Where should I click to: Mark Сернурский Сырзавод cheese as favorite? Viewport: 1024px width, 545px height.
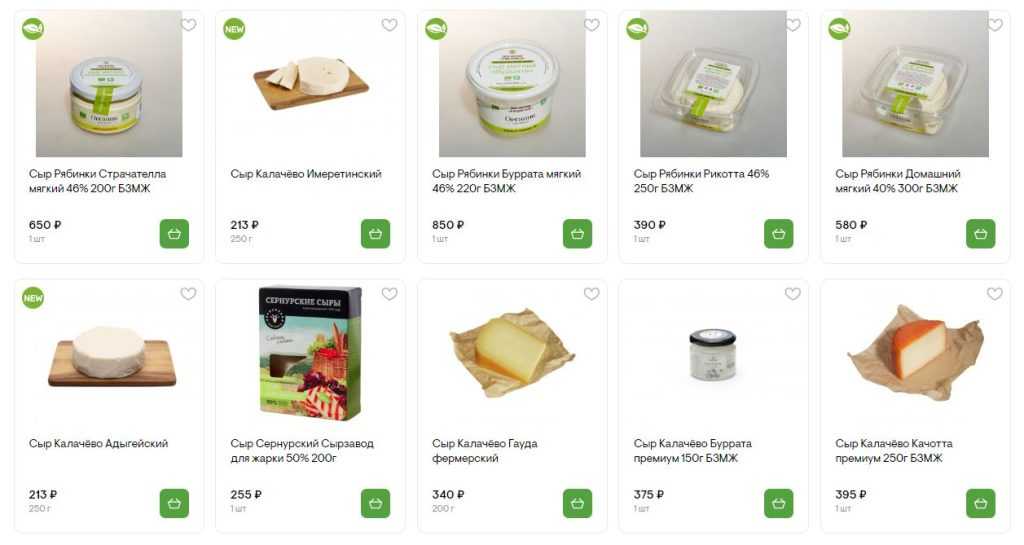[389, 294]
